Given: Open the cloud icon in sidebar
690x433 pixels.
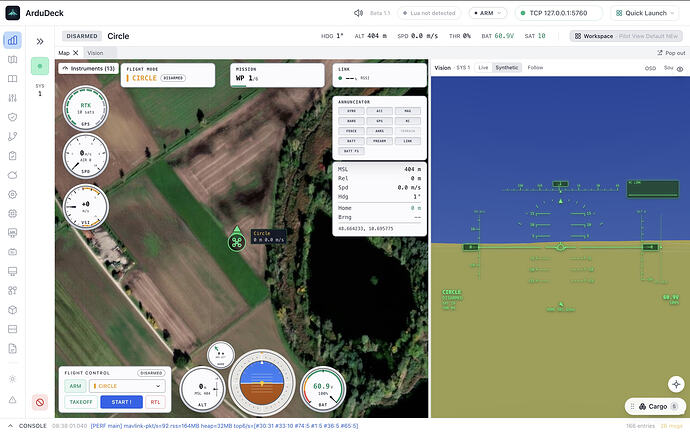Looking at the screenshot, I should pos(12,175).
